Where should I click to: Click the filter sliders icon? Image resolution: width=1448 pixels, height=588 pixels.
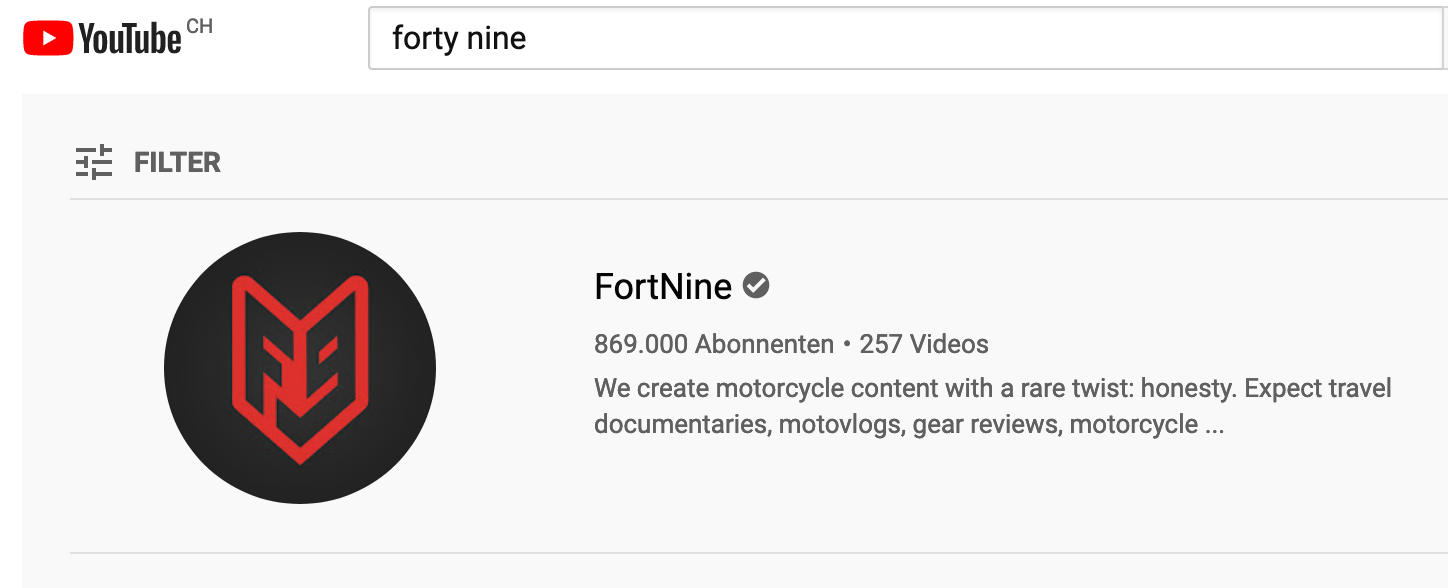pyautogui.click(x=94, y=162)
